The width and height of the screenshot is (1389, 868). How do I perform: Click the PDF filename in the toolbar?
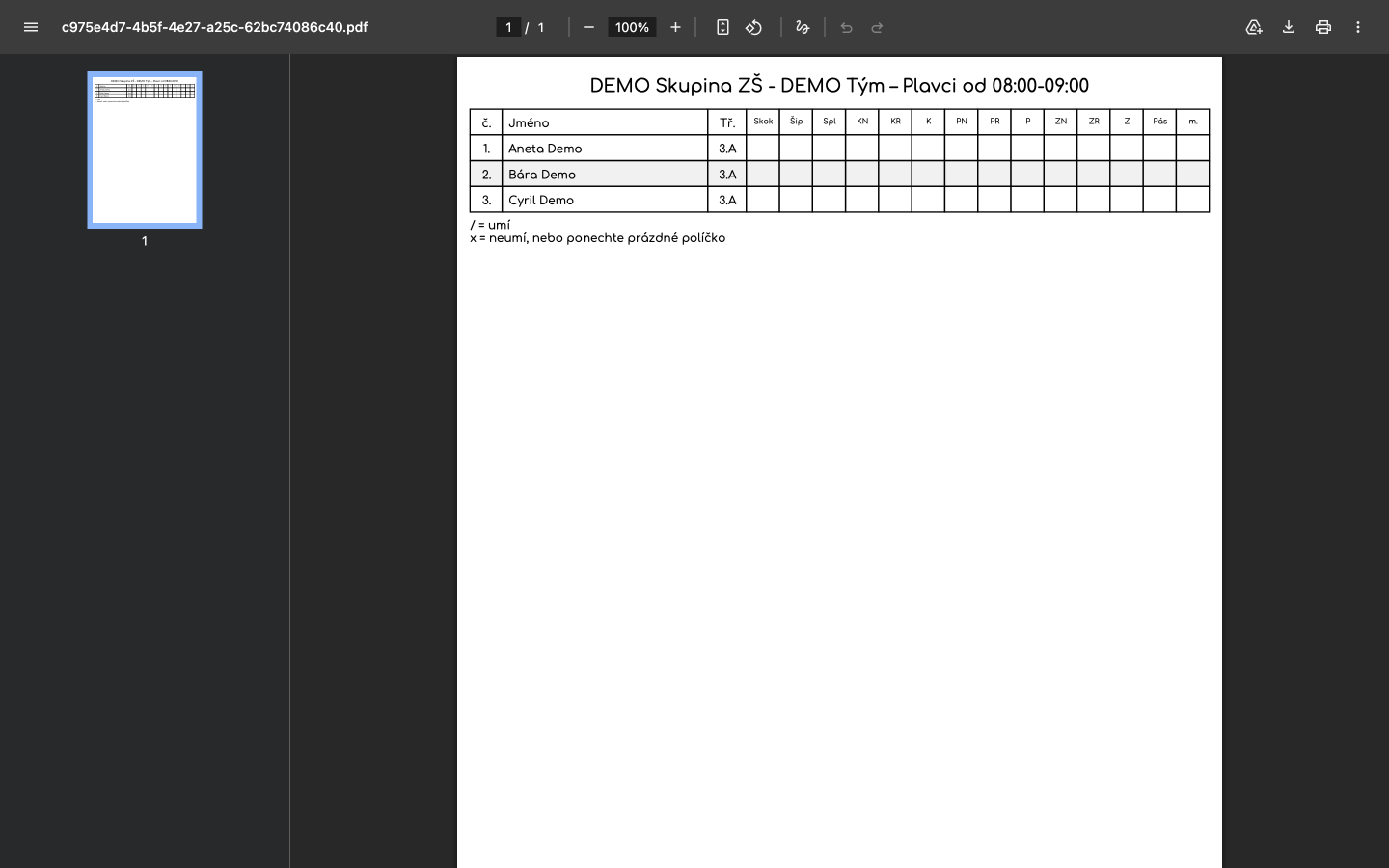tap(214, 27)
